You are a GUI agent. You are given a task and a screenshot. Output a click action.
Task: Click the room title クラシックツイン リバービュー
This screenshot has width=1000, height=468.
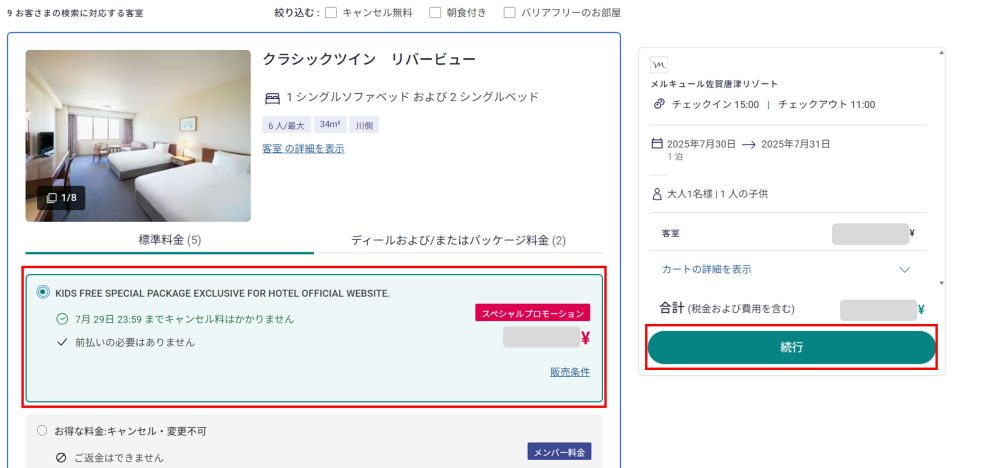(369, 59)
